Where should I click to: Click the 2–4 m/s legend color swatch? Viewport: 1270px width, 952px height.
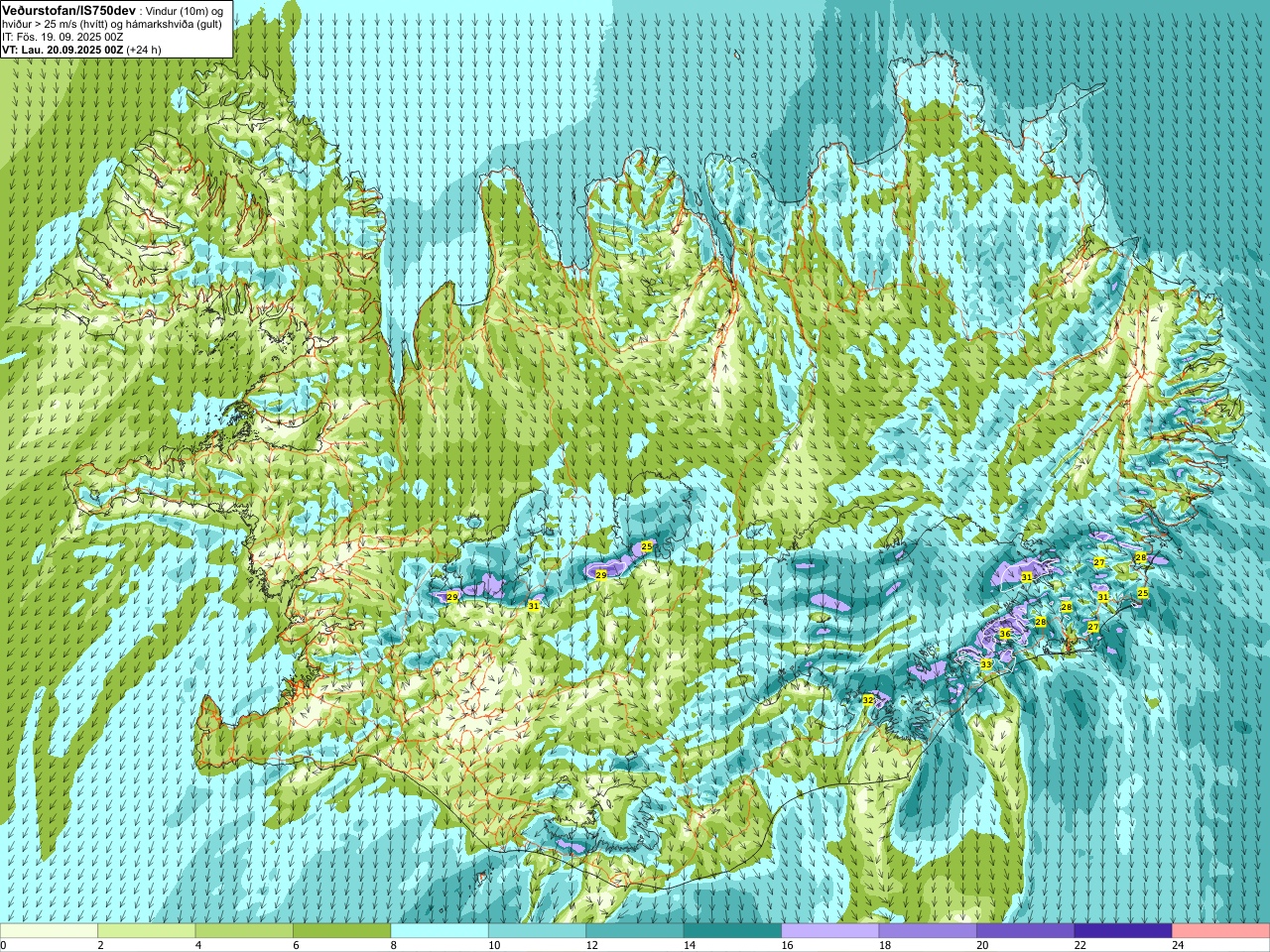point(146,930)
